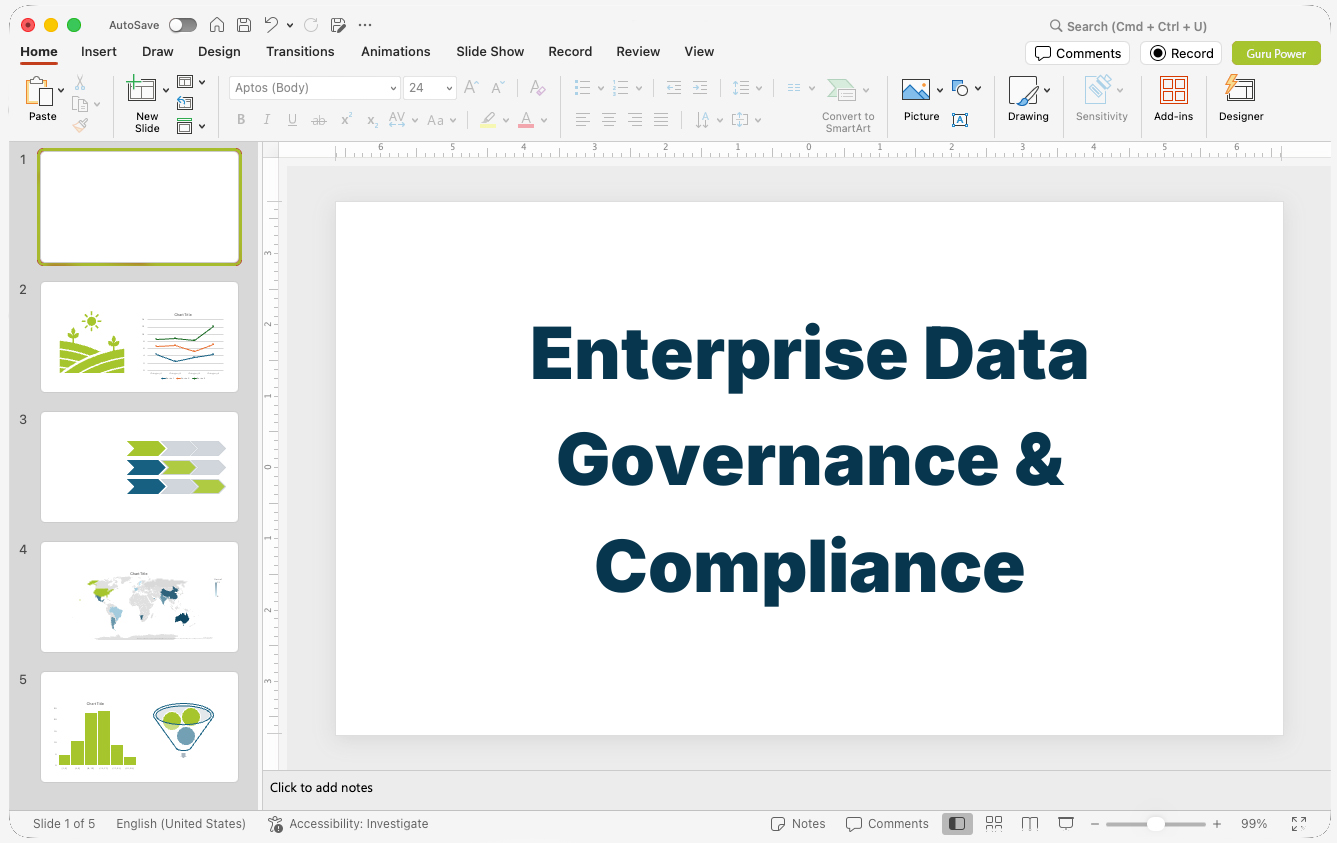Viewport: 1337px width, 843px height.
Task: Open the Section dropdown
Action: 191,126
